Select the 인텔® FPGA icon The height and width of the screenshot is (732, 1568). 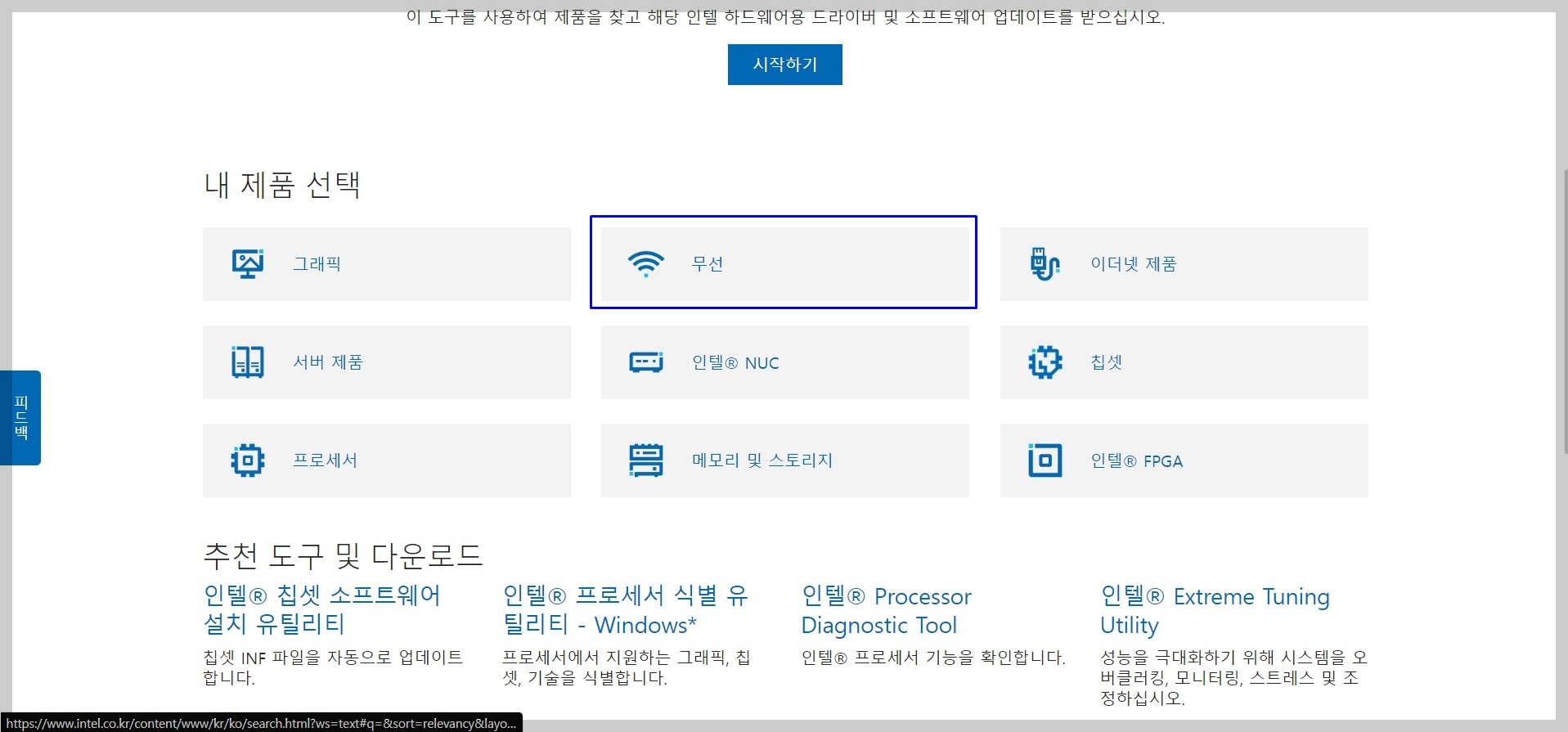[1045, 460]
